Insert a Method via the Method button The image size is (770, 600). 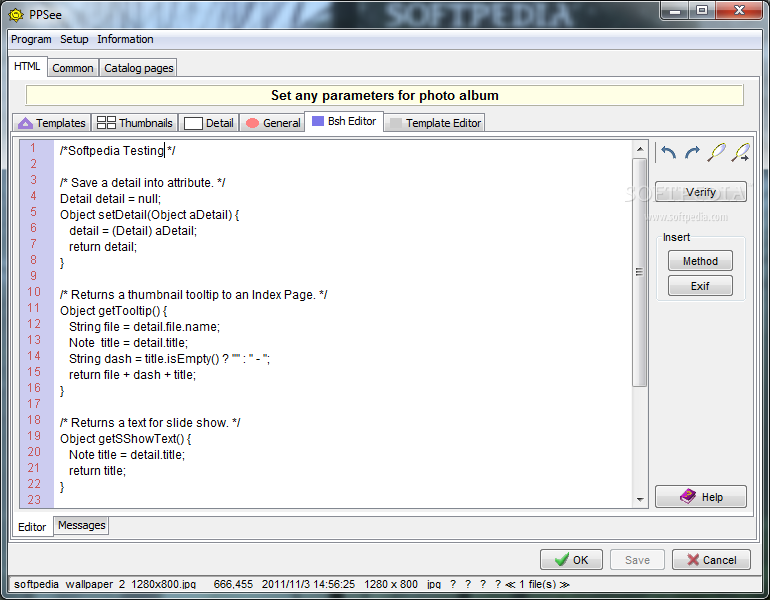point(700,261)
